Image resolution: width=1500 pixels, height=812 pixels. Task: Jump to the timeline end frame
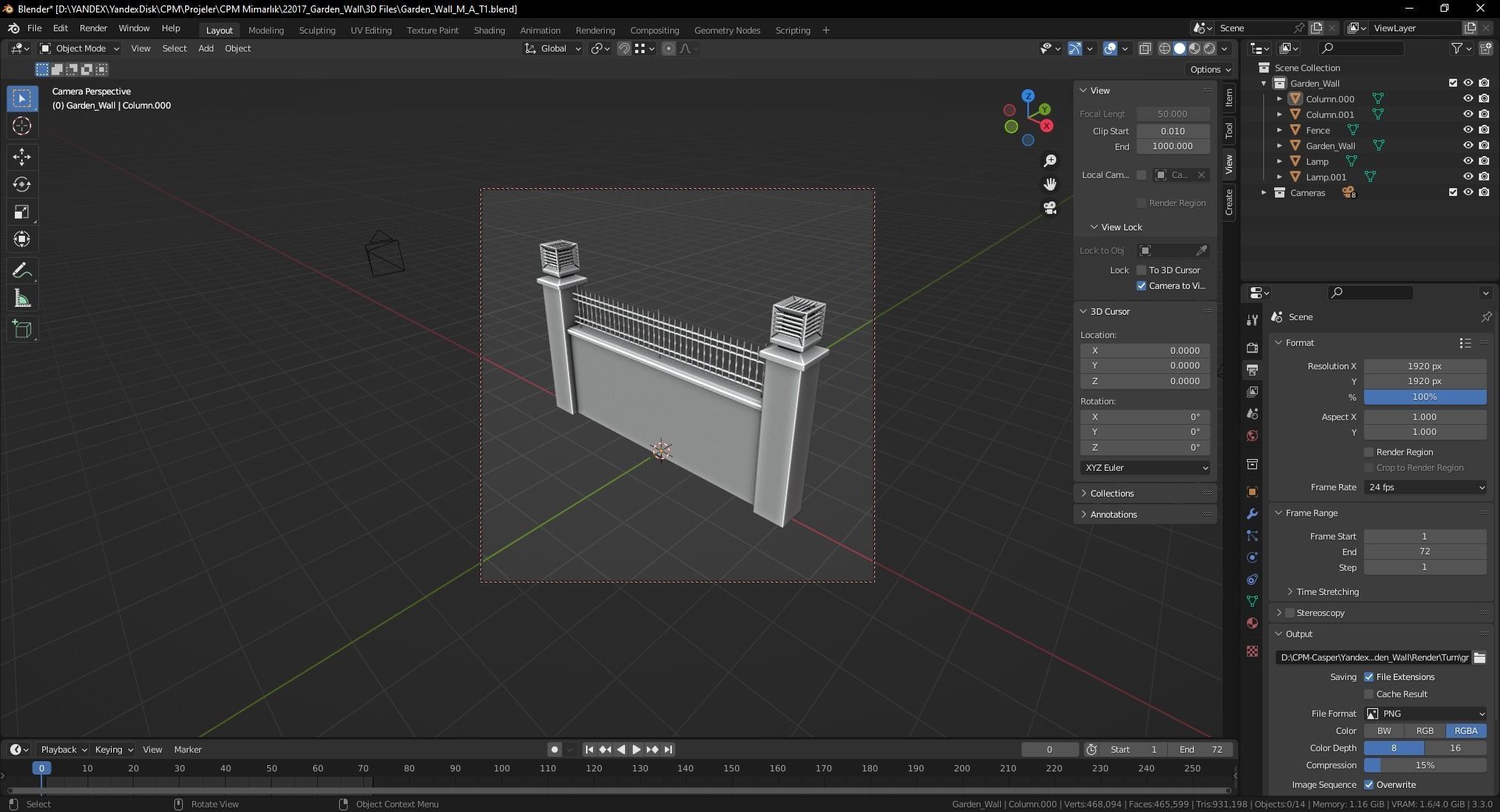coord(668,750)
